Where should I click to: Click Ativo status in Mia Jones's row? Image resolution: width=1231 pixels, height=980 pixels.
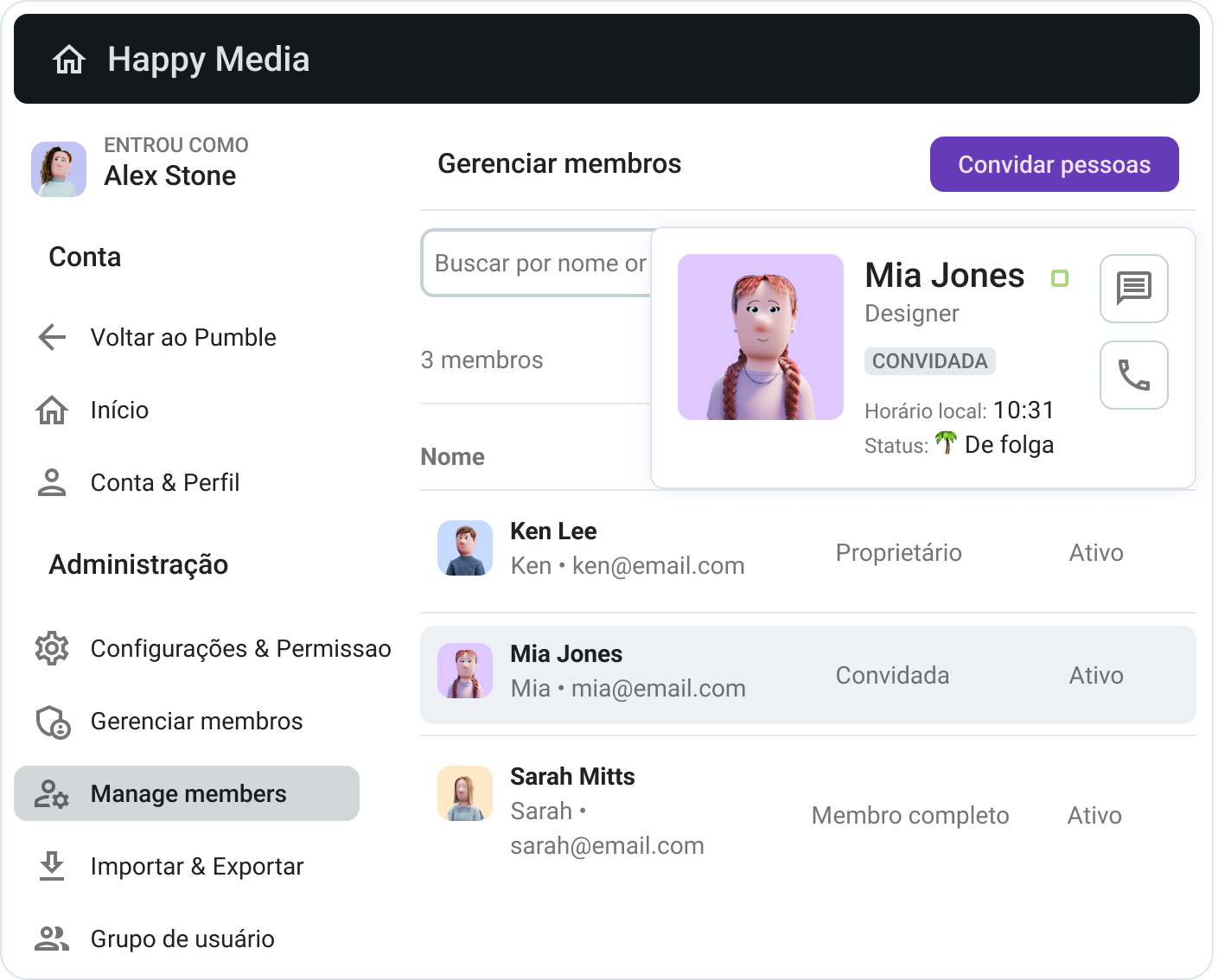click(1096, 676)
